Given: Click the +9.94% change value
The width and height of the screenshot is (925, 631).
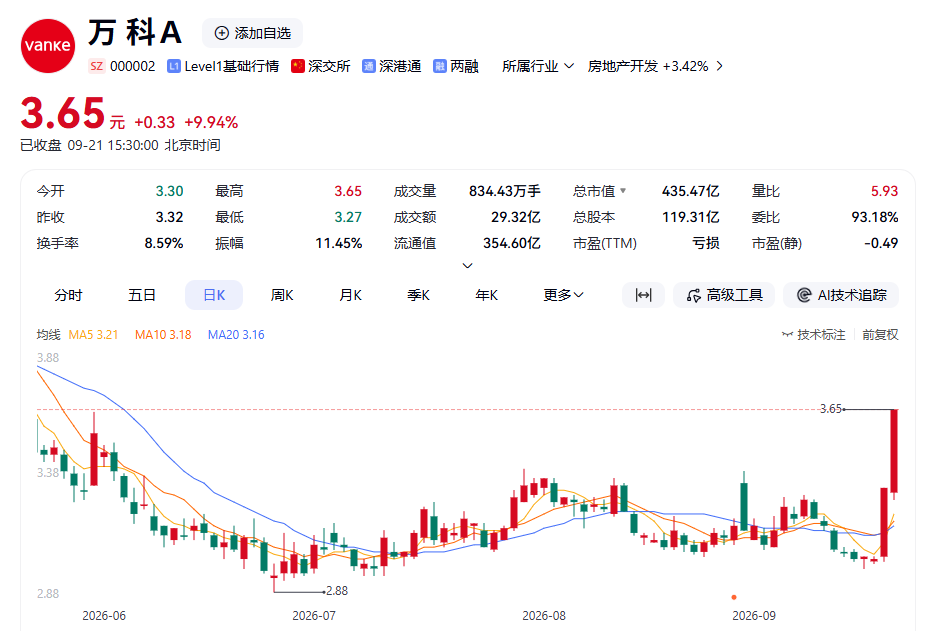Looking at the screenshot, I should coord(211,123).
